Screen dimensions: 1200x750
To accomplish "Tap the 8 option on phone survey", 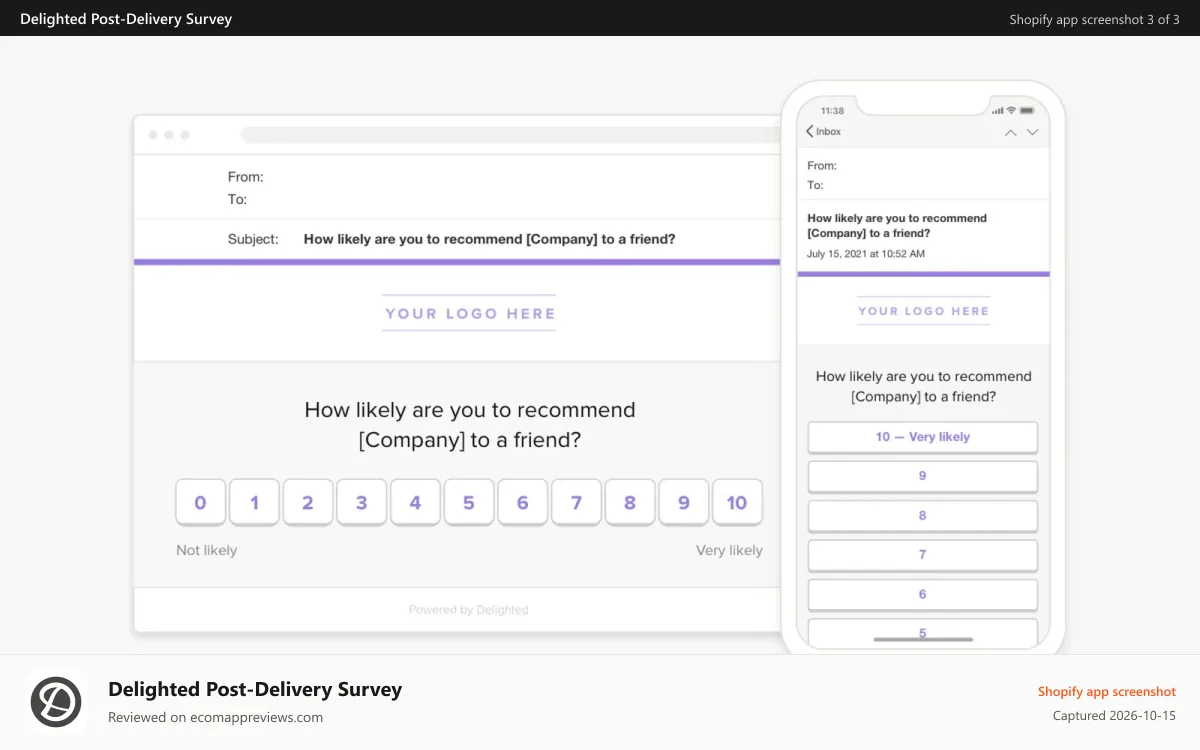I will point(922,516).
